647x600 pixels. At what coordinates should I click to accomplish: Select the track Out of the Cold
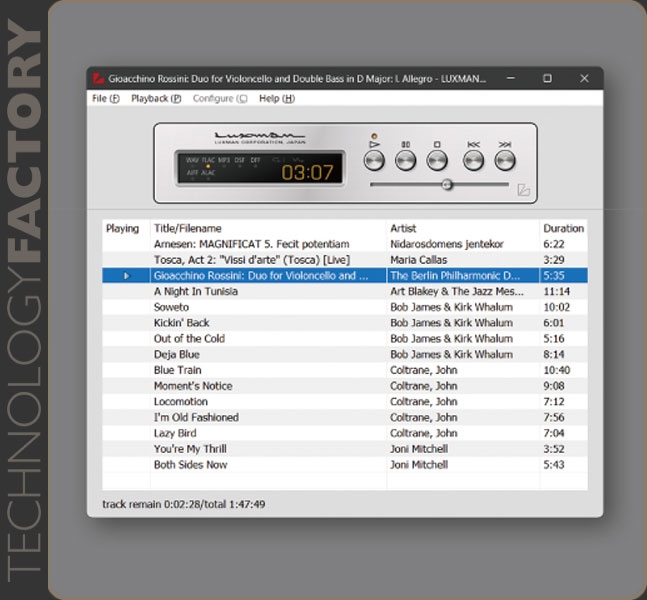[x=345, y=338]
